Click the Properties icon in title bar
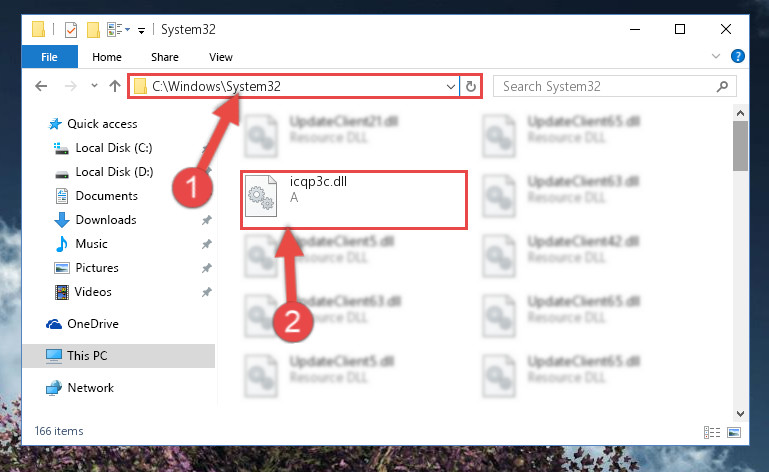 click(x=71, y=29)
